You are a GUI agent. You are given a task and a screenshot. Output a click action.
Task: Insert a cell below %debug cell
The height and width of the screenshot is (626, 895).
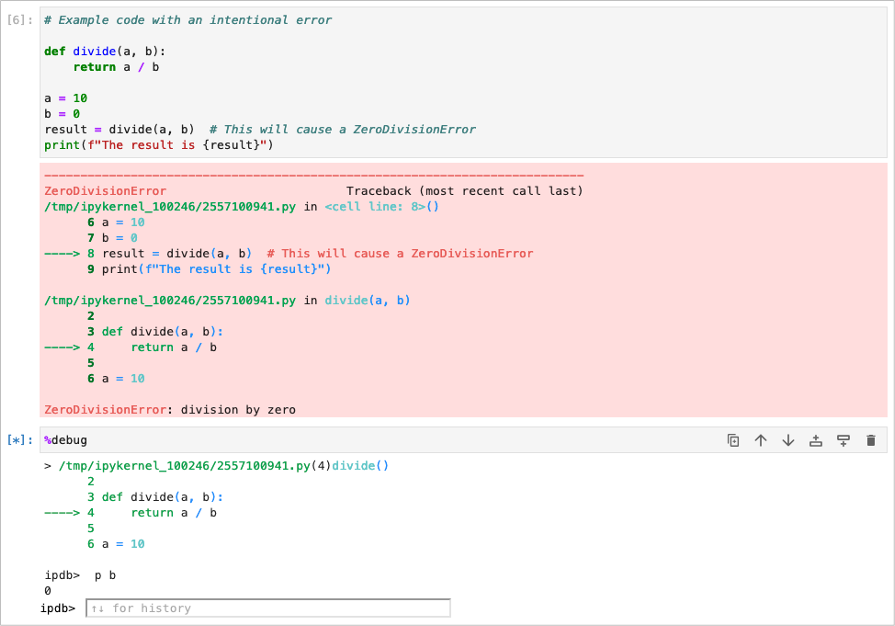coord(843,440)
